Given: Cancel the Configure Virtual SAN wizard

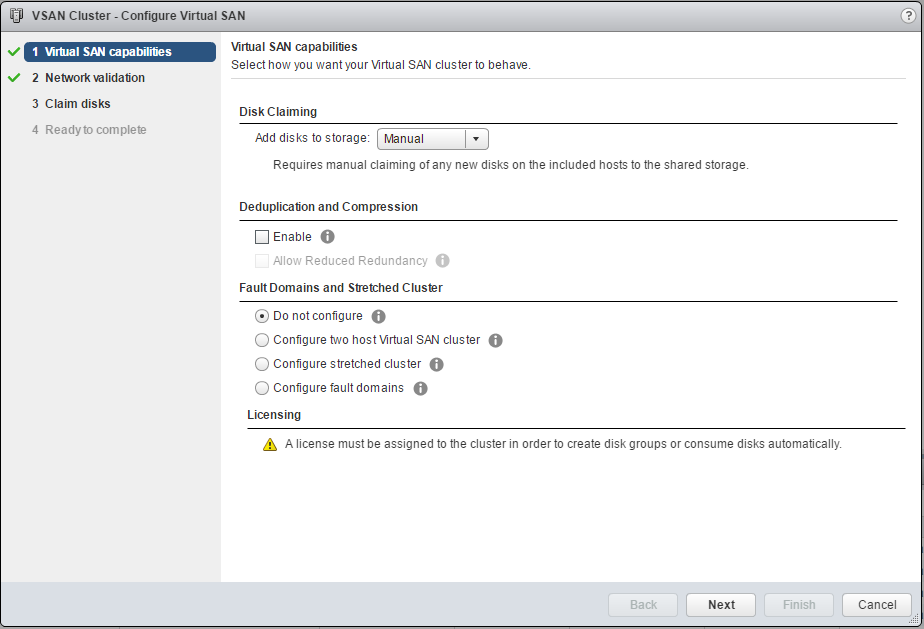Looking at the screenshot, I should click(877, 605).
